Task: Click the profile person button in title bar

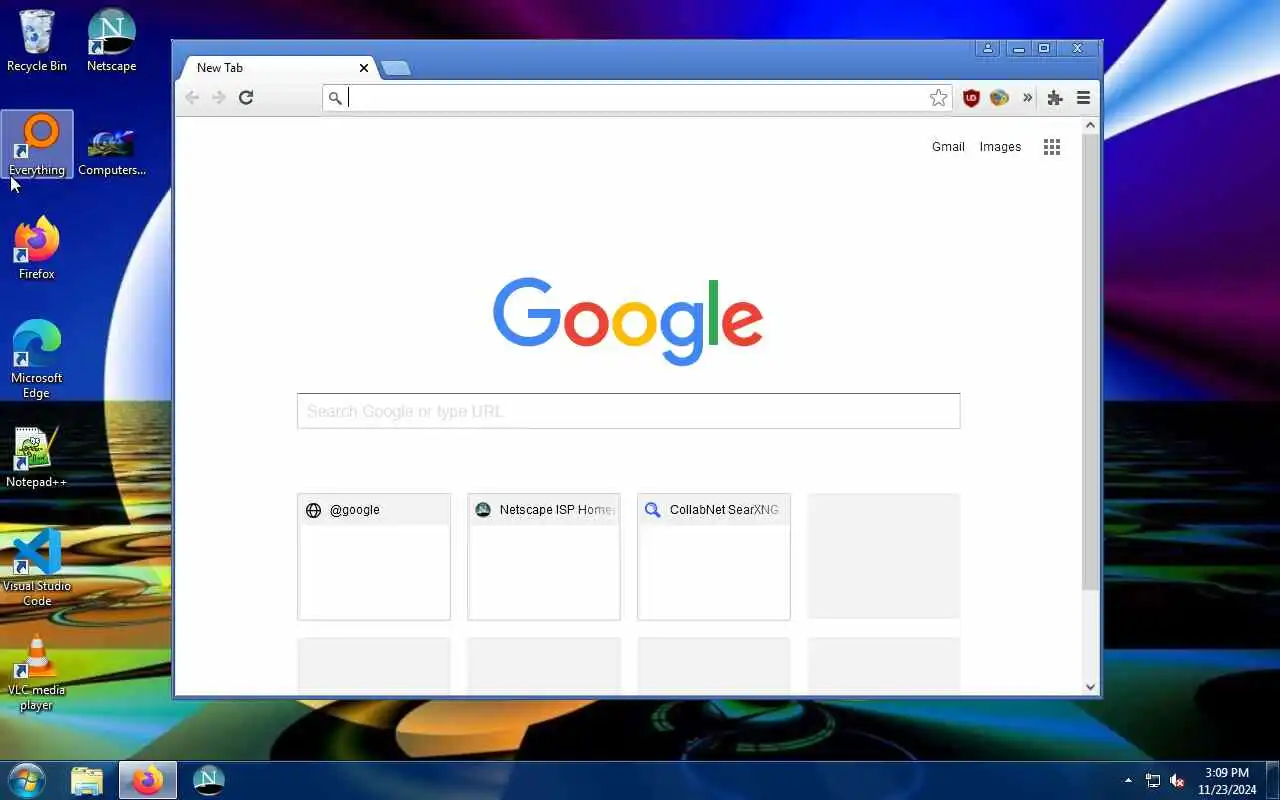Action: click(988, 48)
